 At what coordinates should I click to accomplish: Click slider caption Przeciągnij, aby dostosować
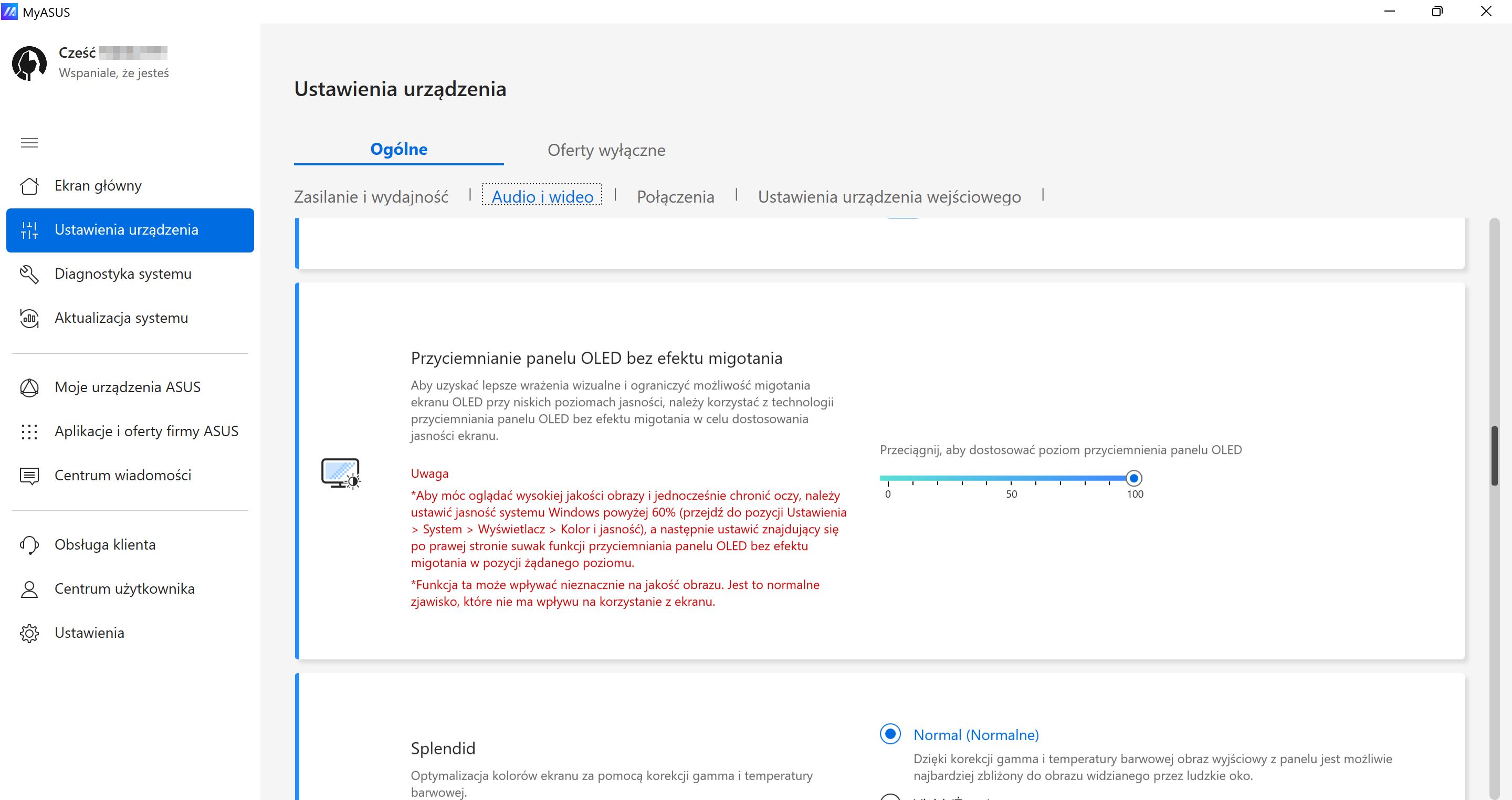1060,450
